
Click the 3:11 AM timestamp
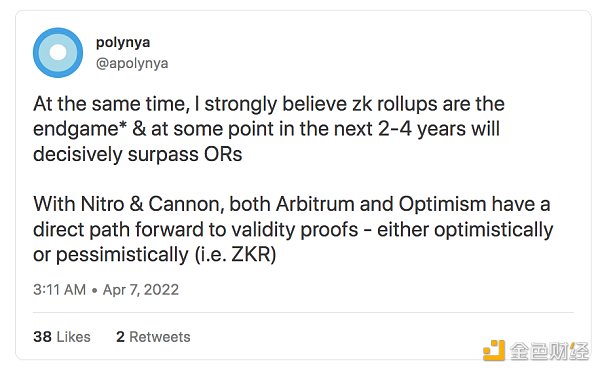[59, 289]
